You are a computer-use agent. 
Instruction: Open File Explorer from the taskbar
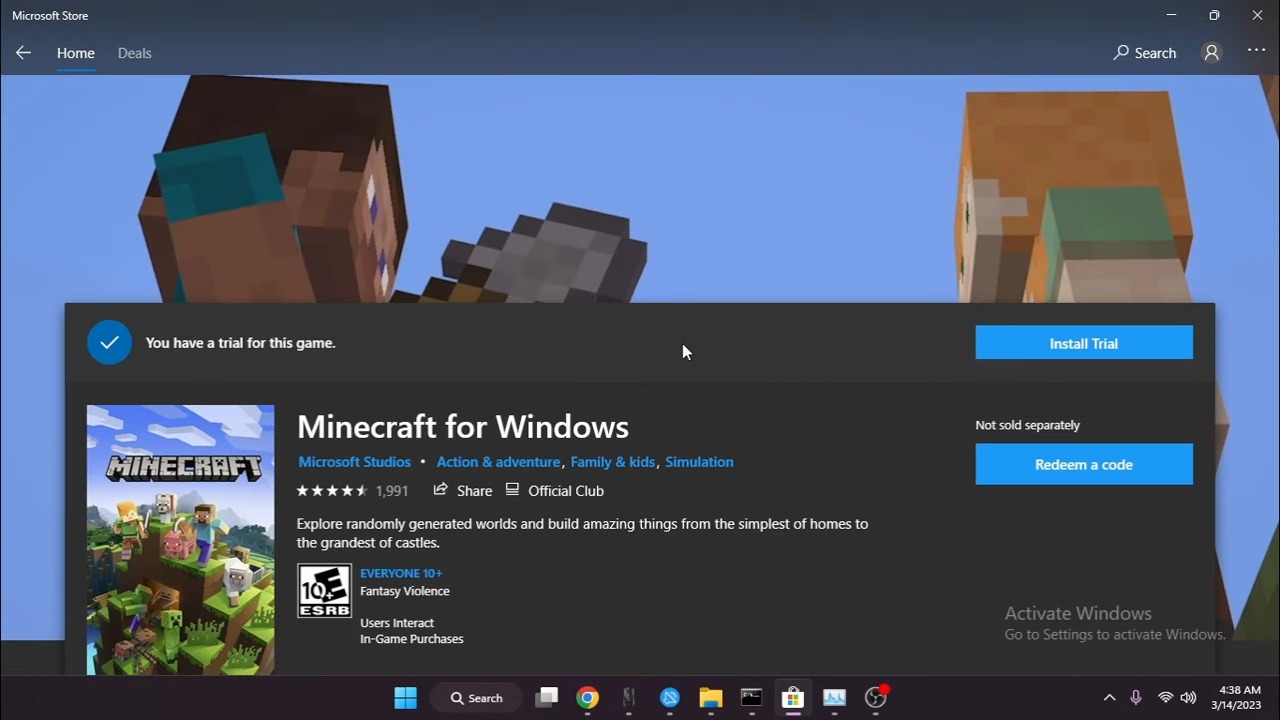point(711,698)
